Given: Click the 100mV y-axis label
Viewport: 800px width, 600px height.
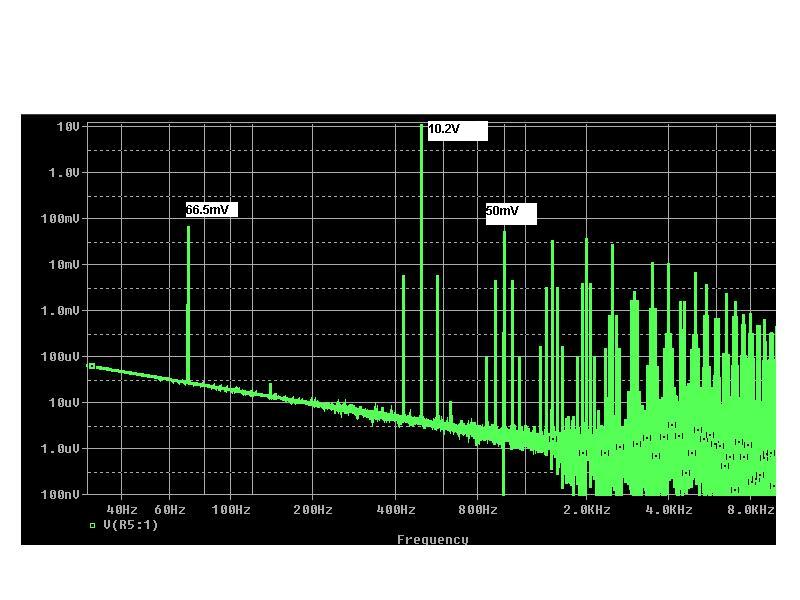Looking at the screenshot, I should (x=60, y=219).
